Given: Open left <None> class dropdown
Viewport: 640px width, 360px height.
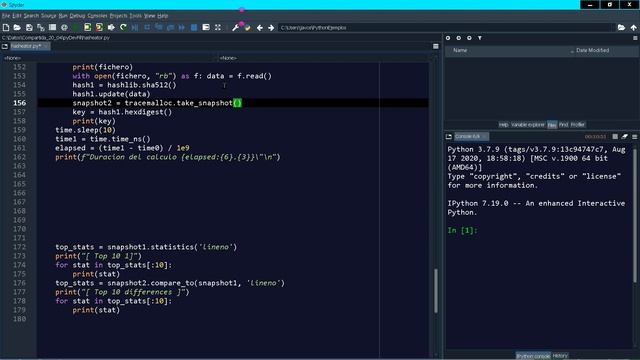Looking at the screenshot, I should [x=108, y=58].
